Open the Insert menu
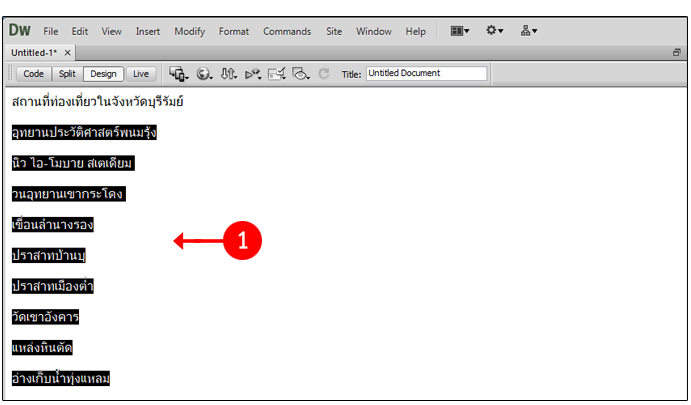691x405 pixels. tap(148, 32)
